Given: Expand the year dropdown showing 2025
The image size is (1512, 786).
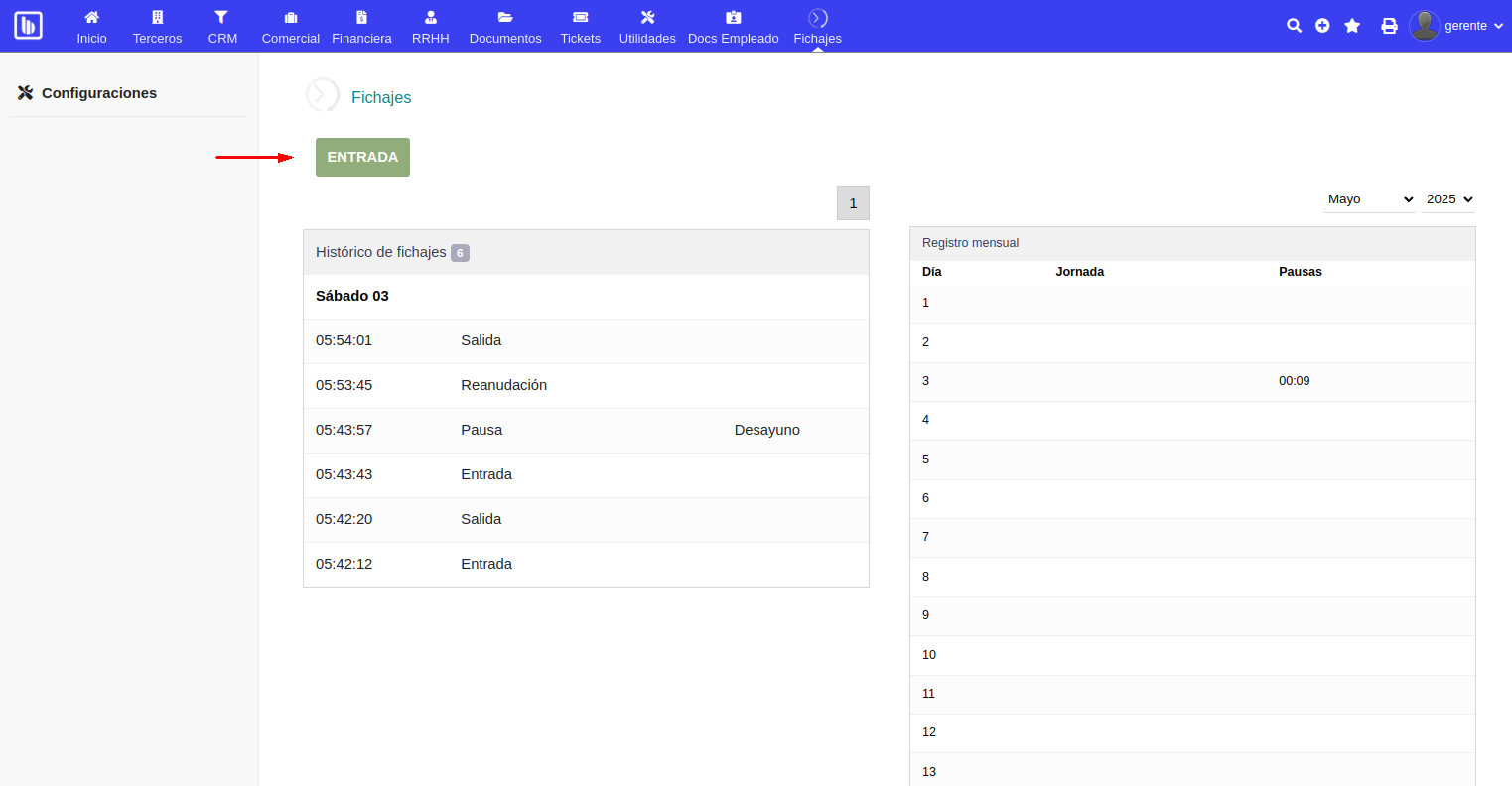Looking at the screenshot, I should click(1448, 199).
